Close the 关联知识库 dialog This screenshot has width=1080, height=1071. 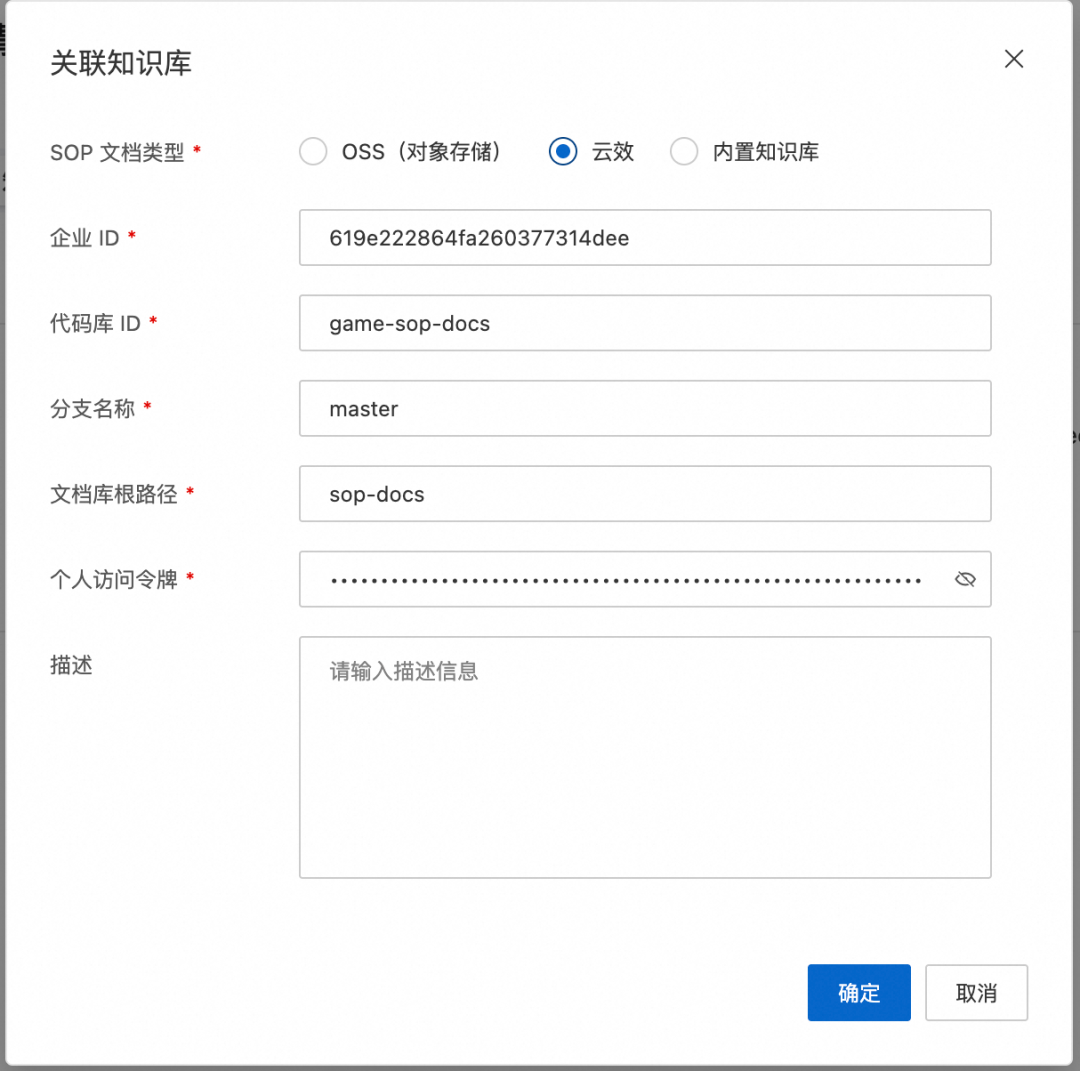click(1014, 59)
